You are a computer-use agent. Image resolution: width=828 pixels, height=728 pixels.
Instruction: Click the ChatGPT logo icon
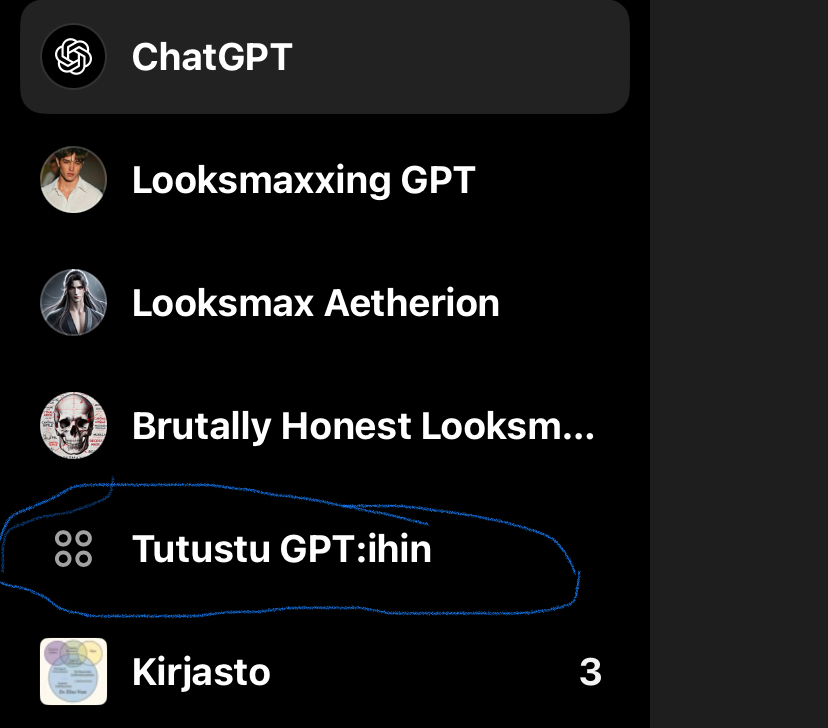click(x=73, y=56)
